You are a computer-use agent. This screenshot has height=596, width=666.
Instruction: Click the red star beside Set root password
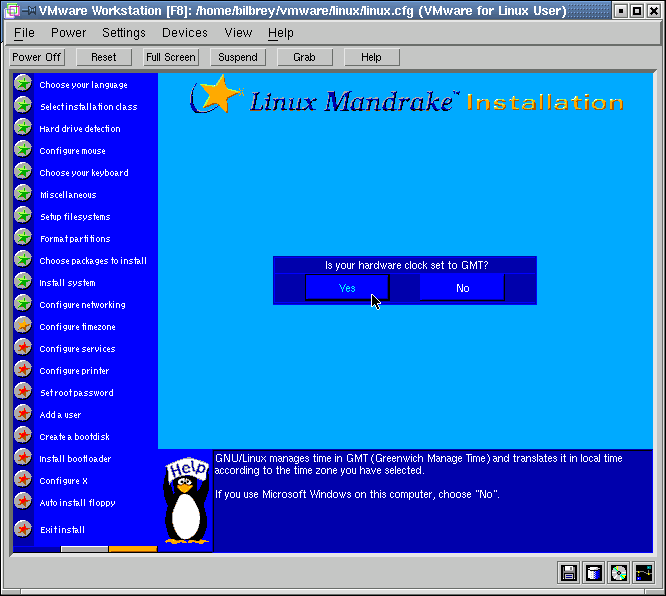point(23,392)
